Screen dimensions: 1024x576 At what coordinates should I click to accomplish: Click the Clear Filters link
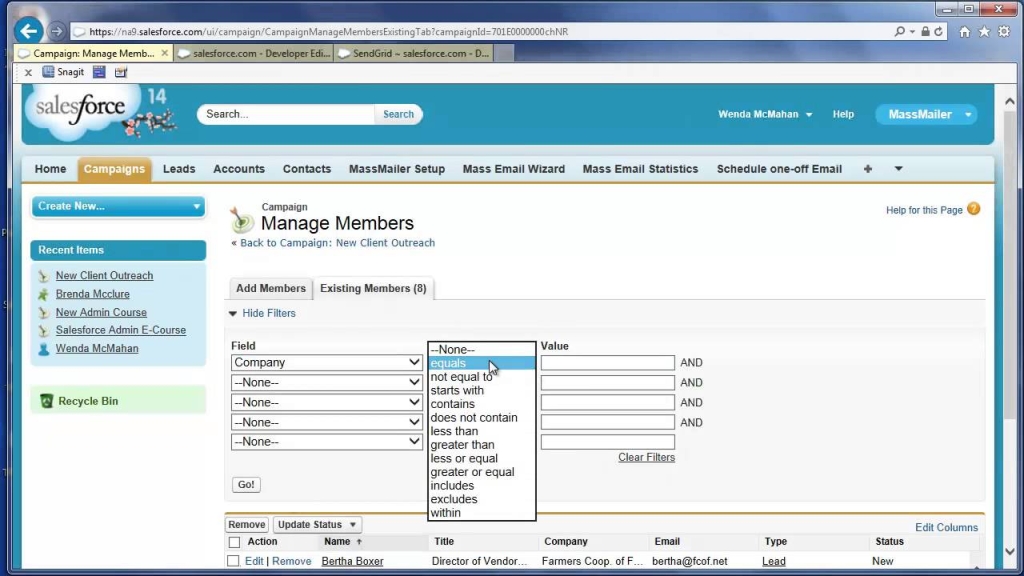[x=648, y=457]
